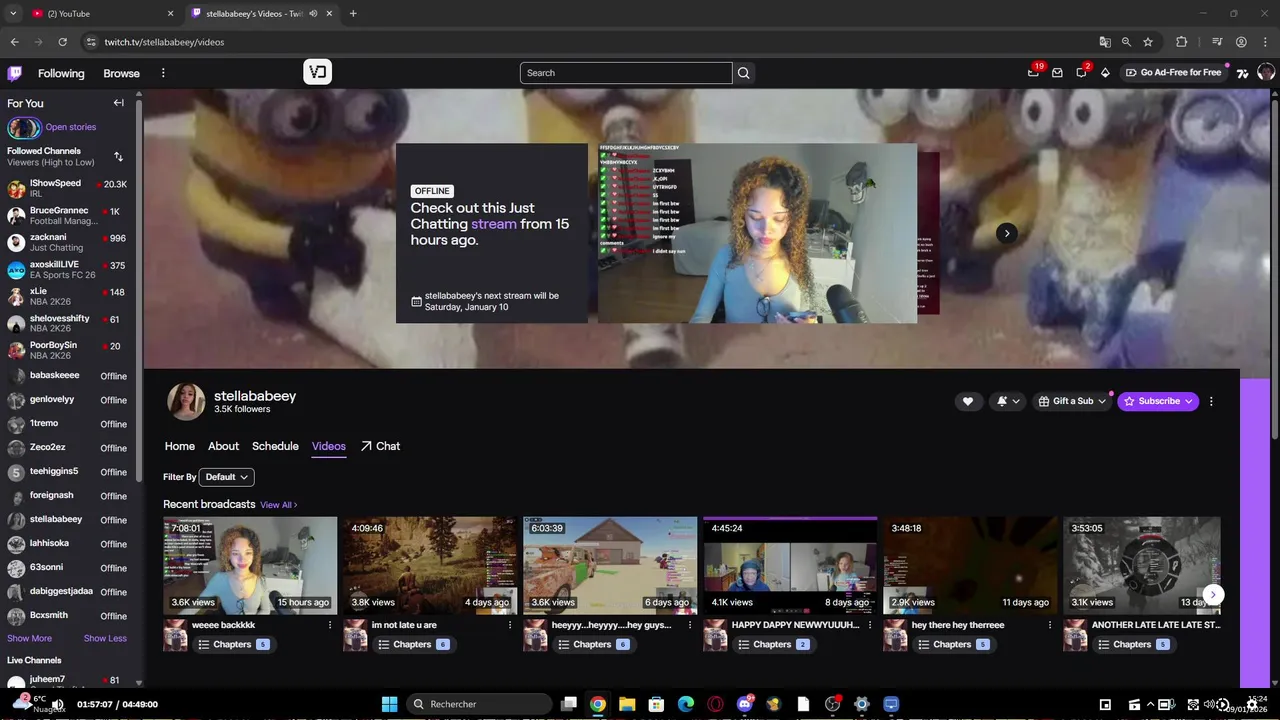The height and width of the screenshot is (720, 1280).
Task: Open the 7:08:01 weeee backkkk thumbnail
Action: pos(250,565)
